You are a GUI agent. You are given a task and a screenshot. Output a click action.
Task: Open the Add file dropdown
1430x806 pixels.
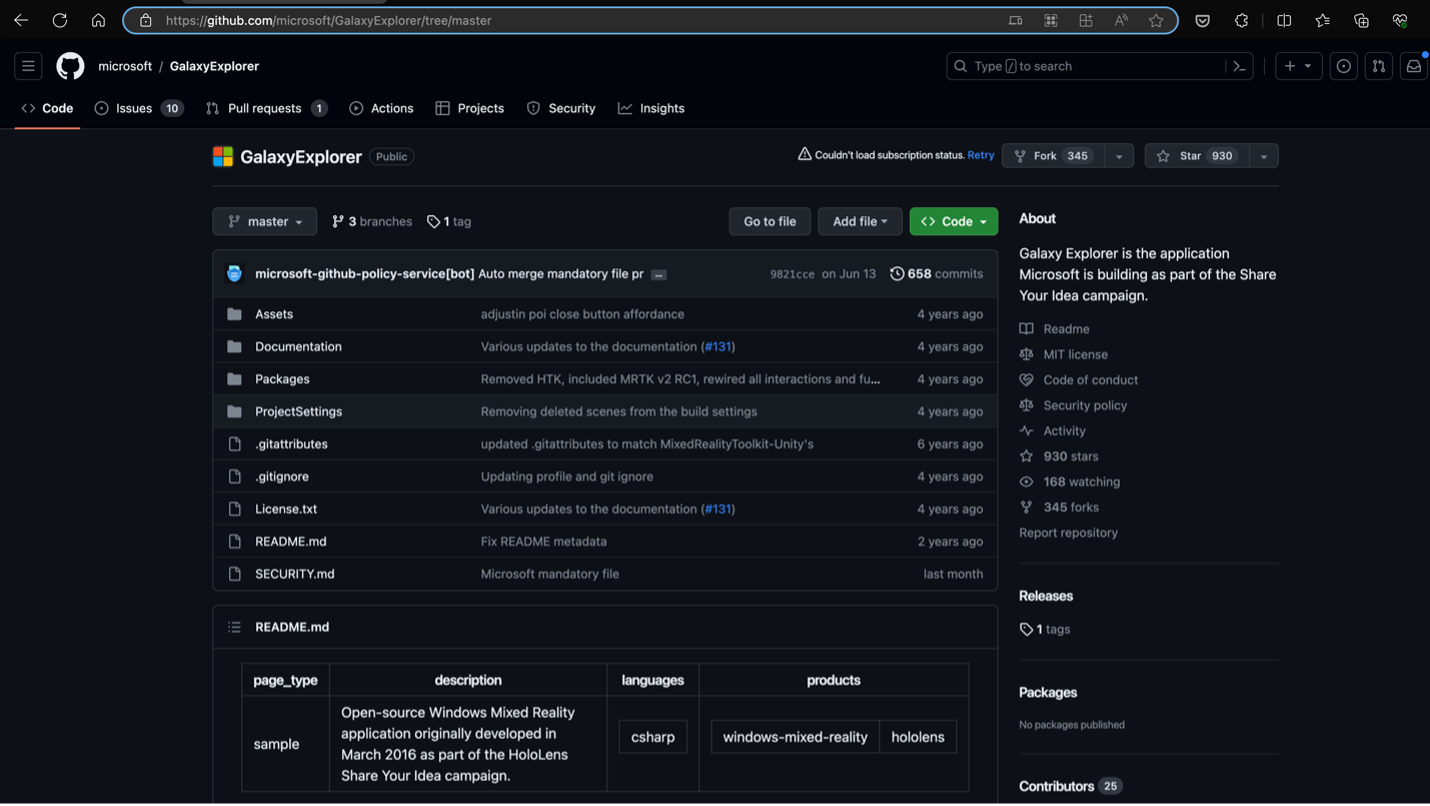[x=860, y=221]
